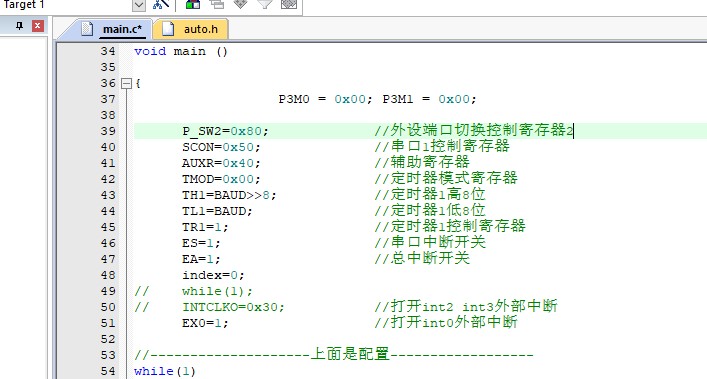
Task: Click the 'SCON=0x50;' statement
Action: (x=221, y=147)
